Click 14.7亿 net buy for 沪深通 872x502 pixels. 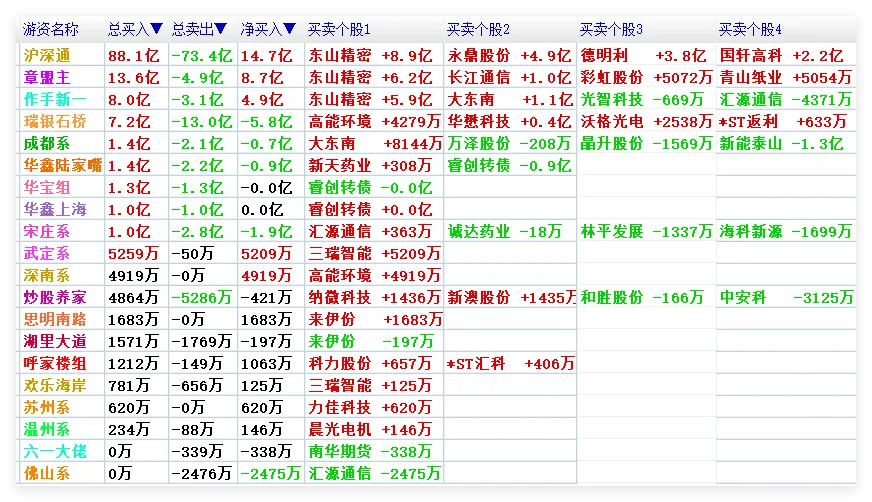267,56
